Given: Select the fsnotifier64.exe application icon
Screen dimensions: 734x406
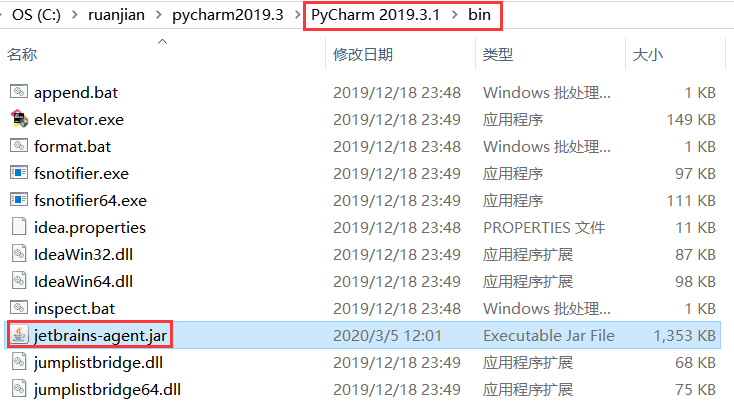Looking at the screenshot, I should 19,200.
